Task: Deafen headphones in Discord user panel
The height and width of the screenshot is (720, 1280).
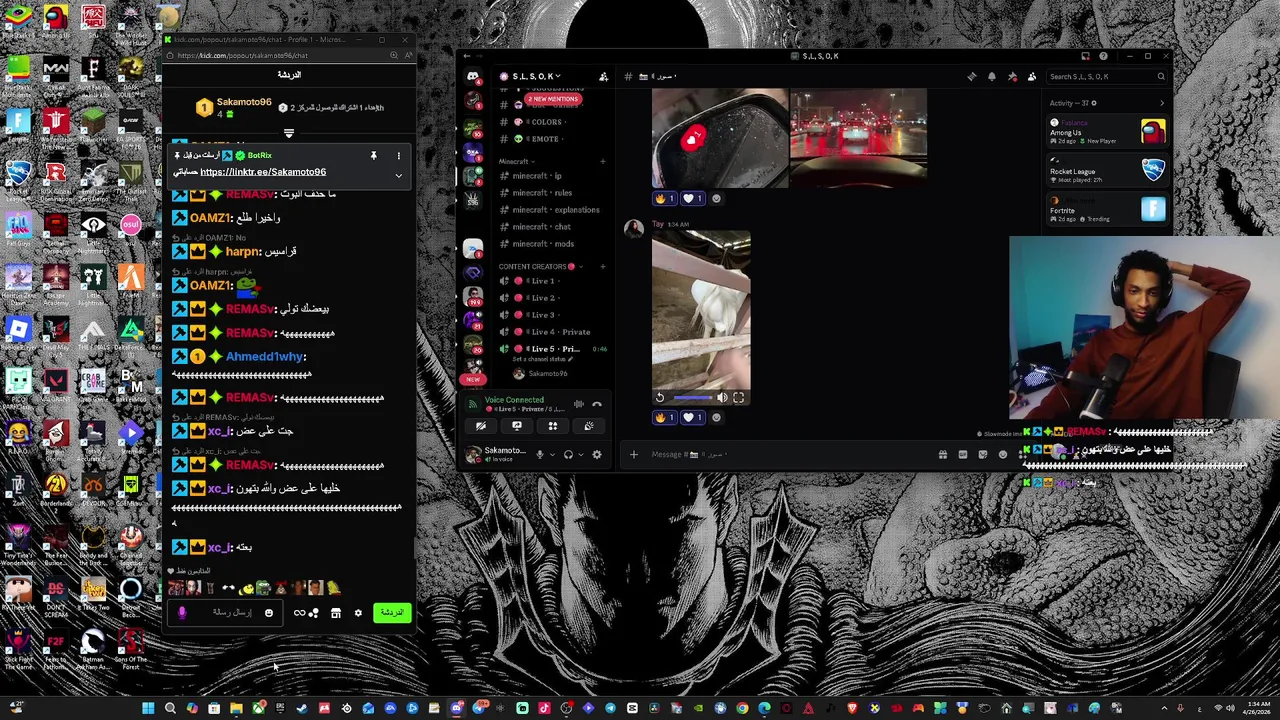Action: 568,455
